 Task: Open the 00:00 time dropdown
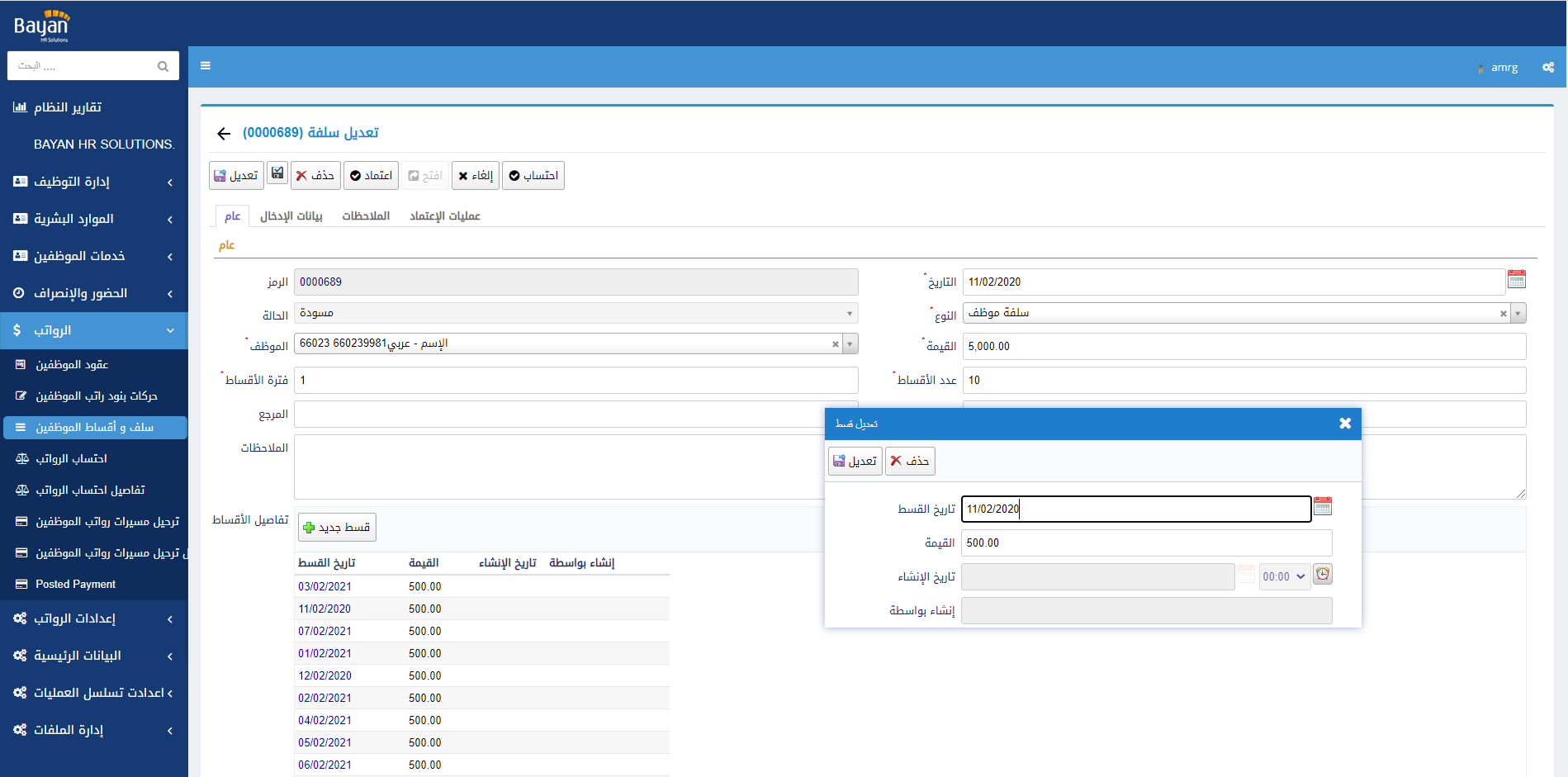(1284, 576)
